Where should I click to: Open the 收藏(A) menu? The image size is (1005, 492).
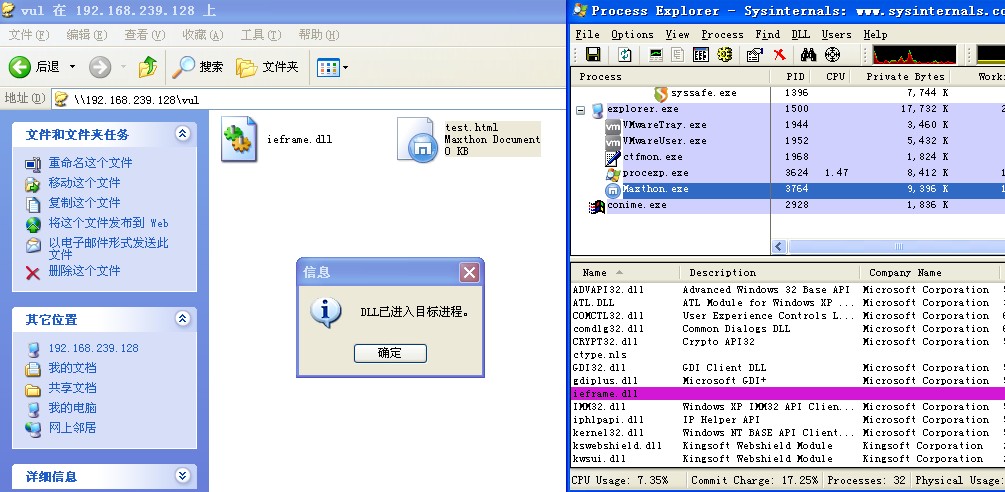[203, 35]
